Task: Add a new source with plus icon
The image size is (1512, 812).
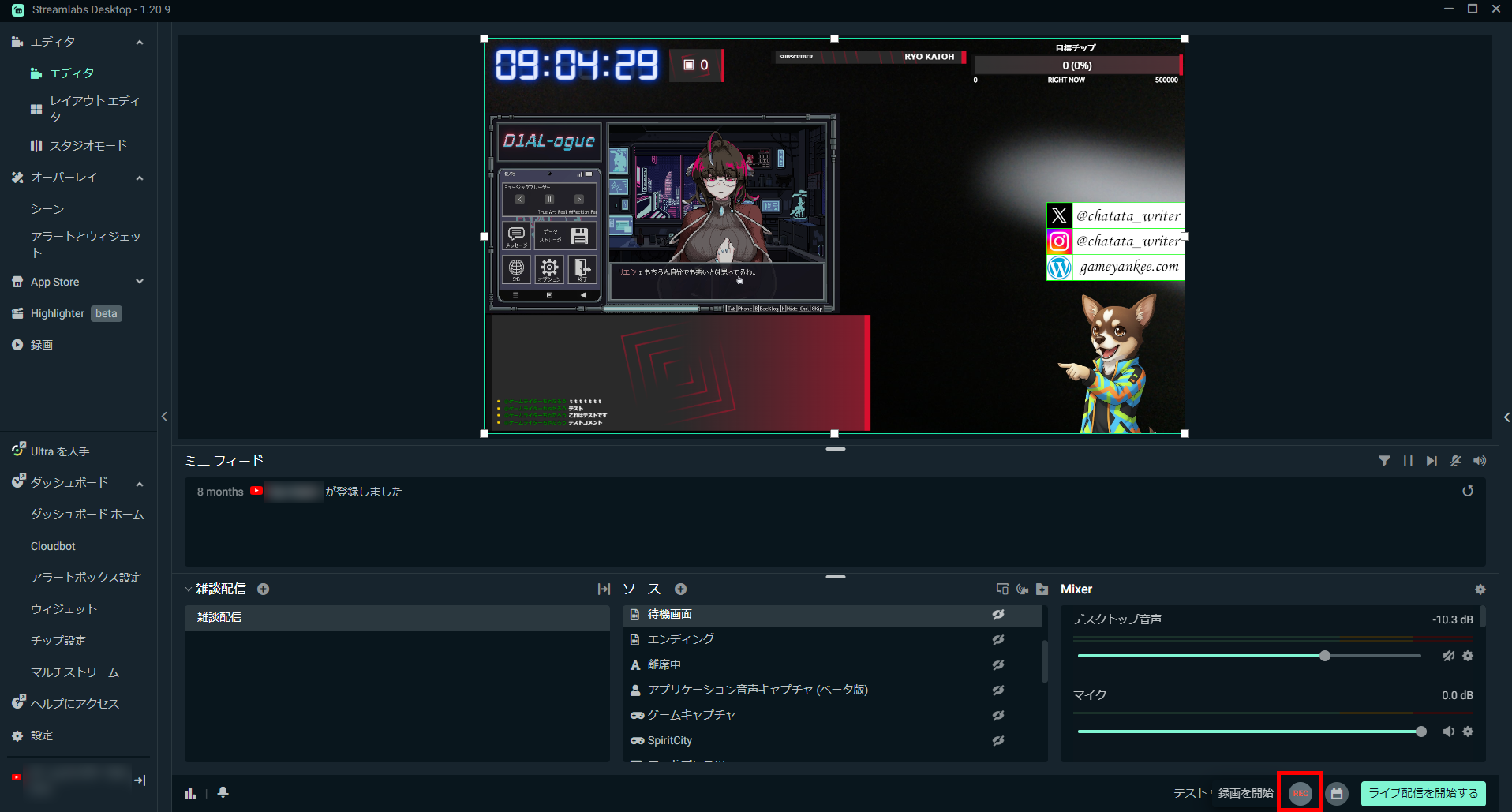Action: [x=681, y=589]
